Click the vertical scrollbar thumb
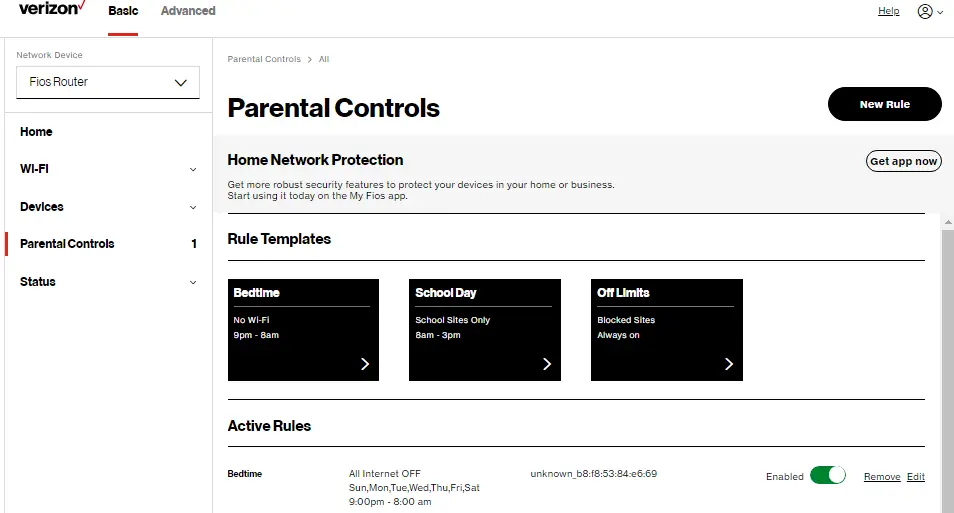This screenshot has width=954, height=513. click(948, 371)
